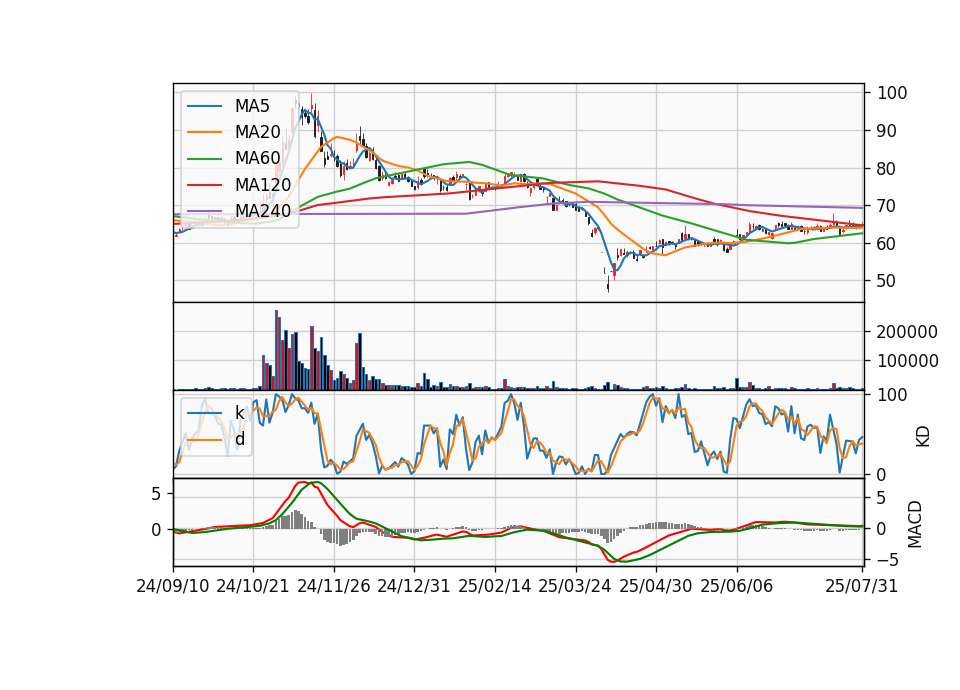
Task: Click the 24/10/21 date tick label
Action: tap(253, 586)
